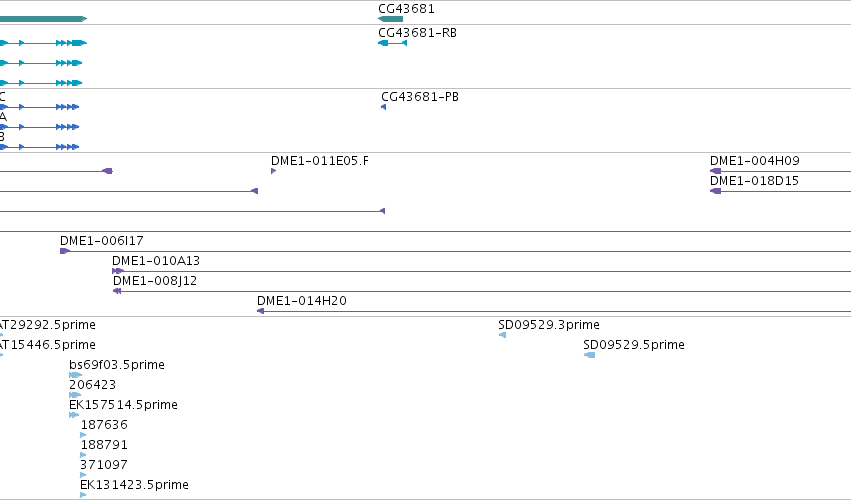
Task: Select the 206423 EST glyph
Action: pyautogui.click(x=75, y=395)
